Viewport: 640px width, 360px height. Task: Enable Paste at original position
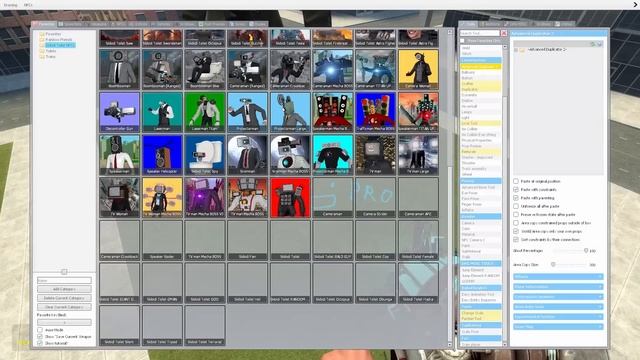516,181
